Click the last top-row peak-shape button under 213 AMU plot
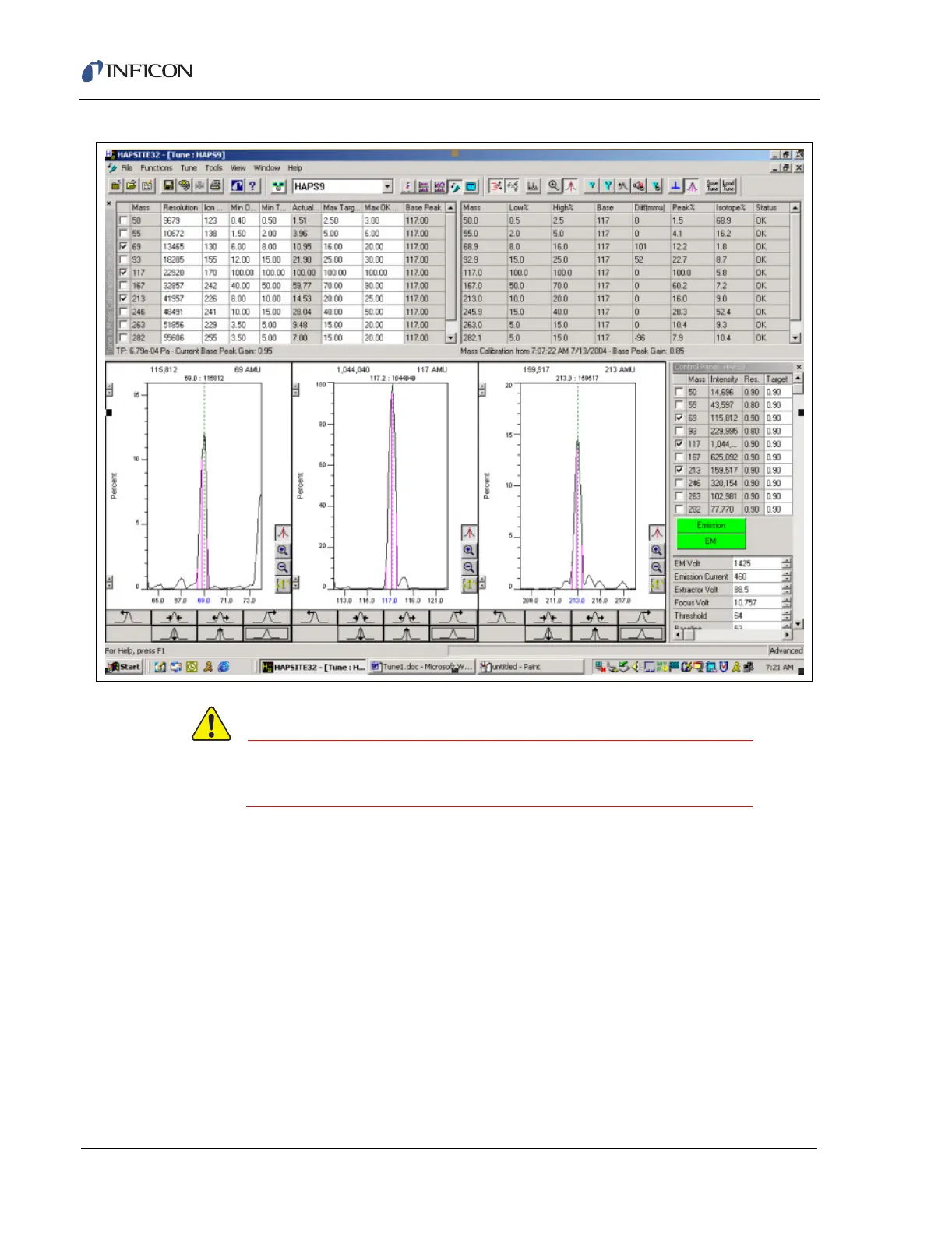Image resolution: width=952 pixels, height=1234 pixels. click(641, 617)
